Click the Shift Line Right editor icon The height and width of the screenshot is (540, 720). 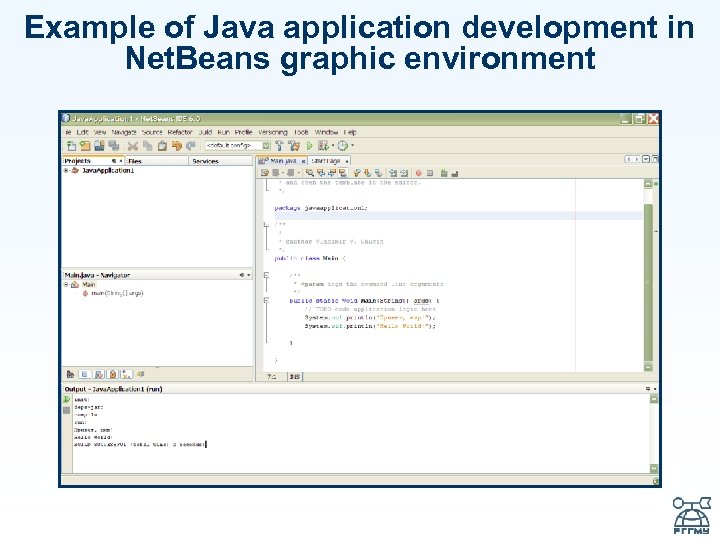tap(404, 173)
